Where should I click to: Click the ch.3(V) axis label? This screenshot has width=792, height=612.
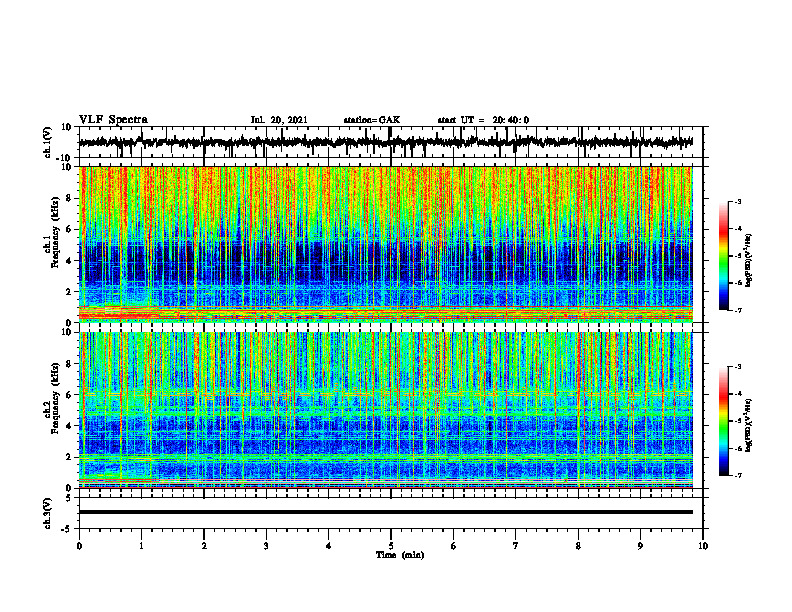pyautogui.click(x=48, y=513)
